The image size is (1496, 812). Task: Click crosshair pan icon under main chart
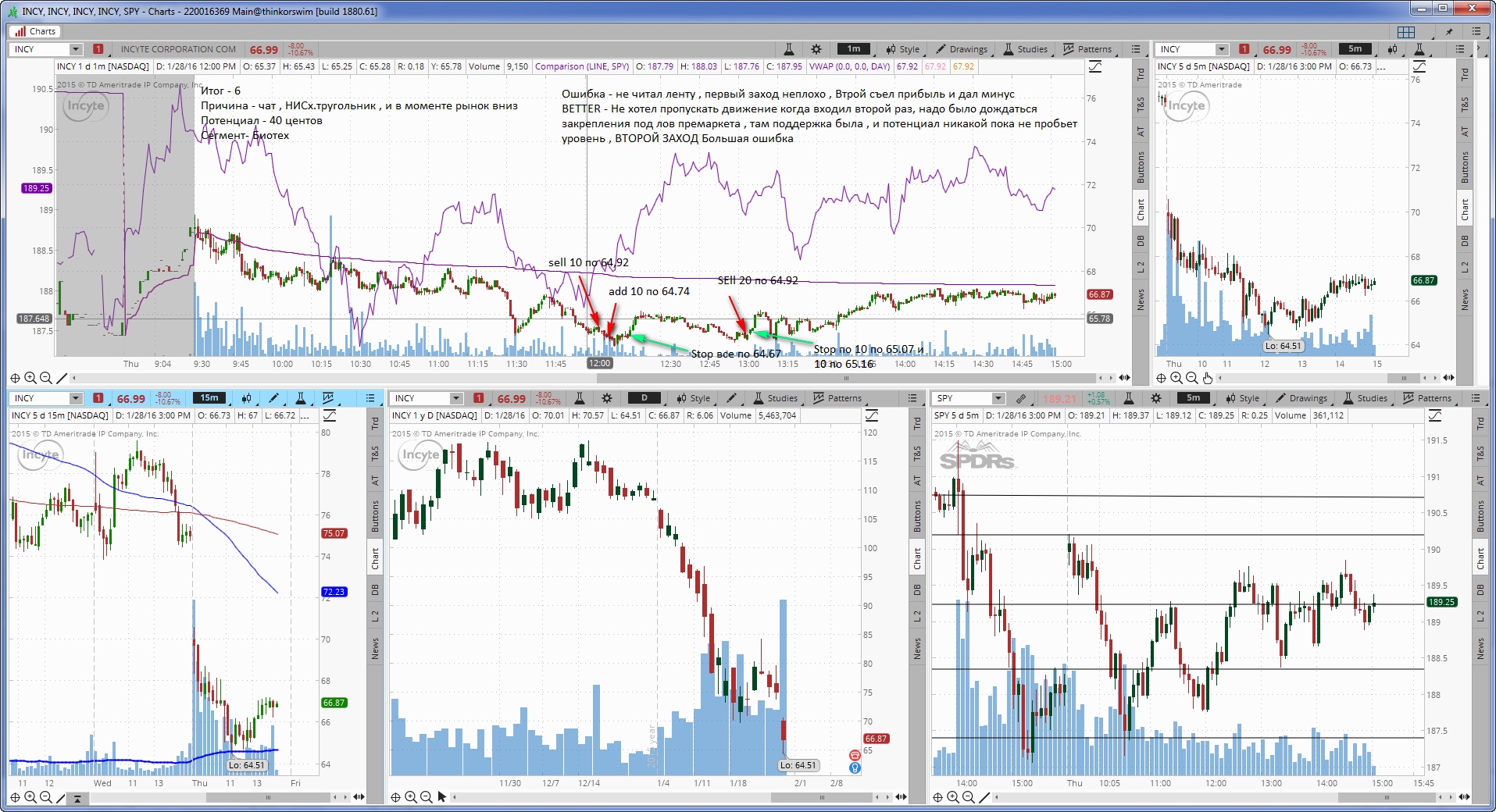pyautogui.click(x=15, y=378)
